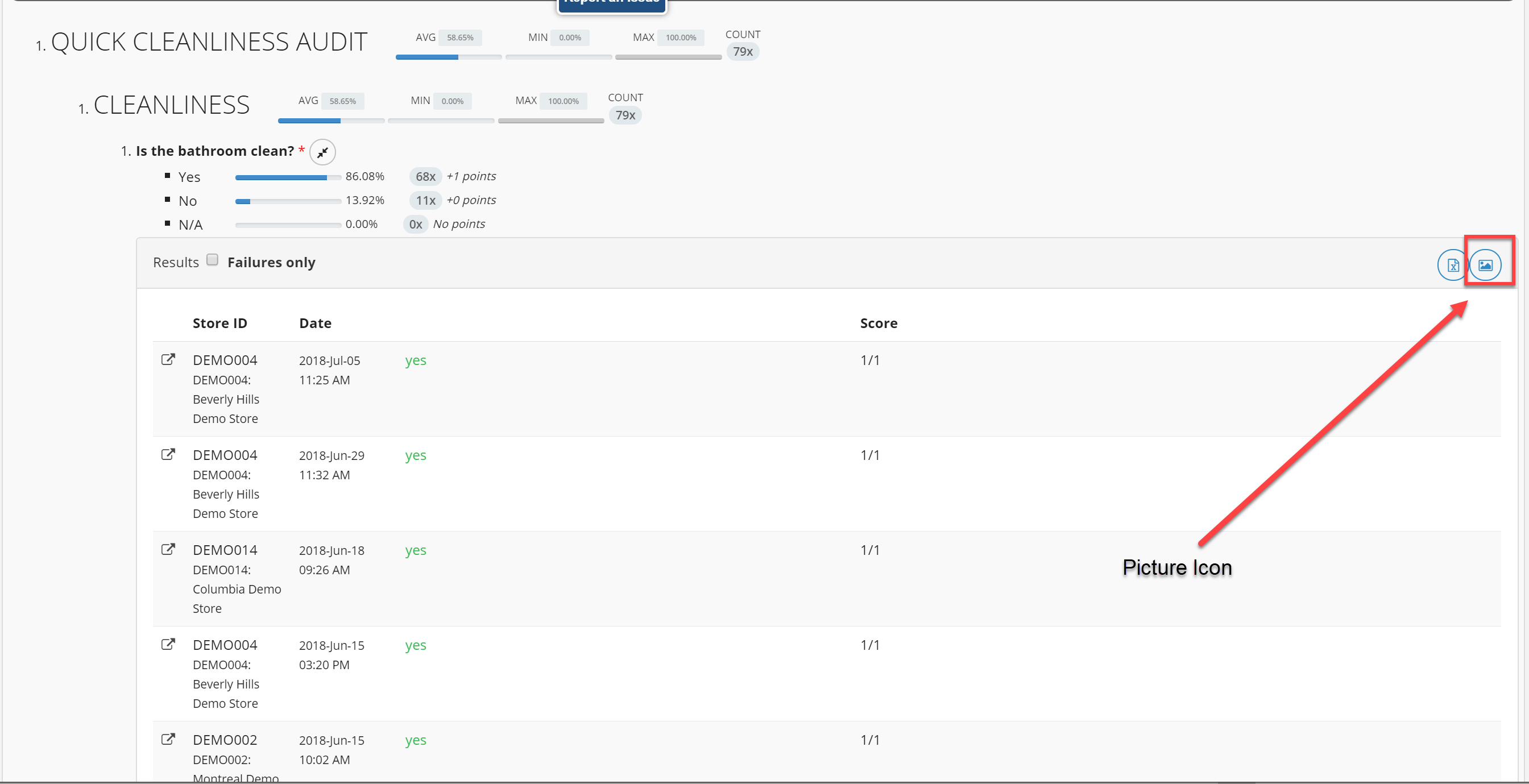Image resolution: width=1529 pixels, height=784 pixels.
Task: Open the DEMO004 2018-Jul-05 audit link icon
Action: click(168, 360)
